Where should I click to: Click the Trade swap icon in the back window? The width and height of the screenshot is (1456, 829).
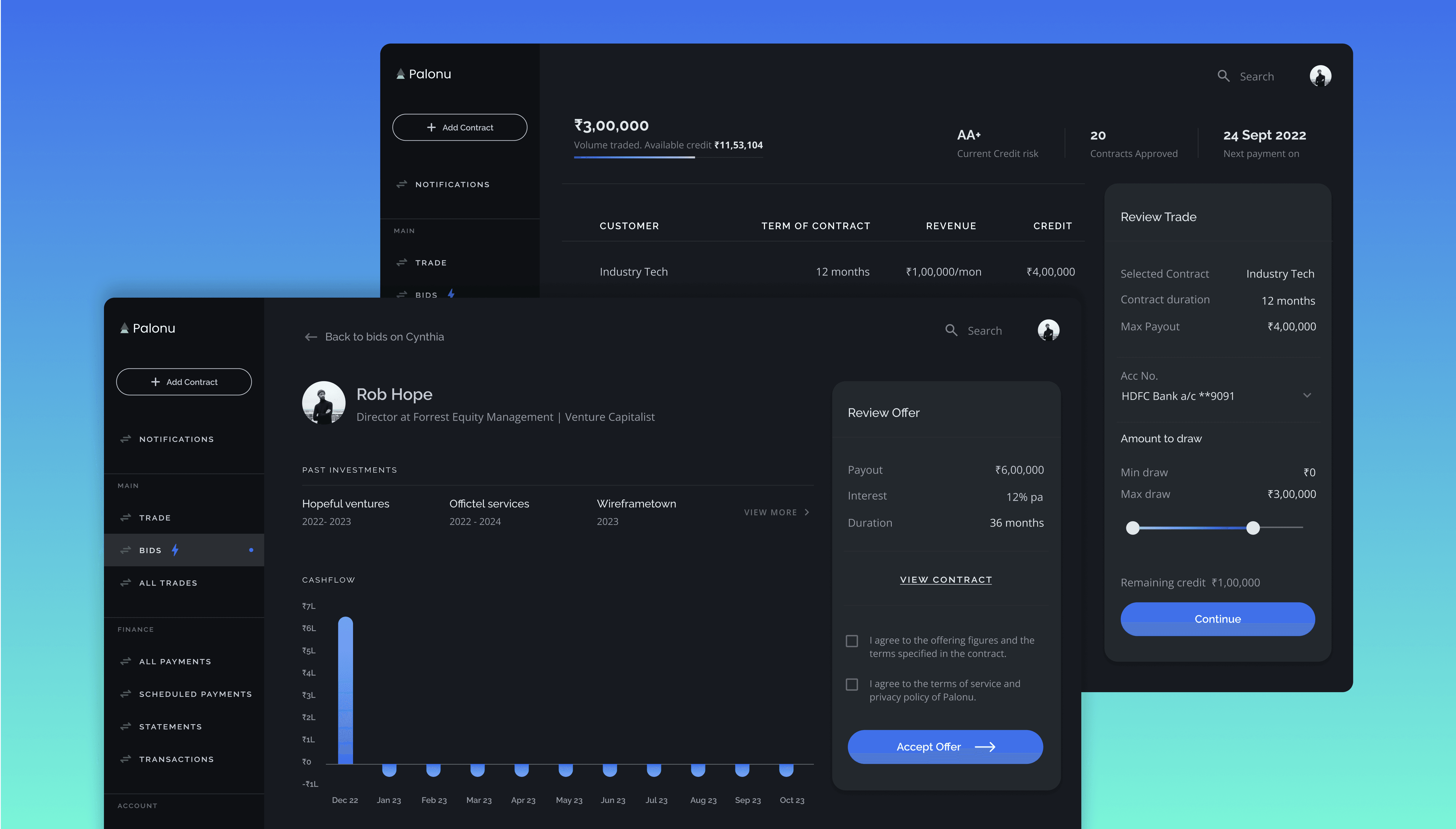click(402, 262)
